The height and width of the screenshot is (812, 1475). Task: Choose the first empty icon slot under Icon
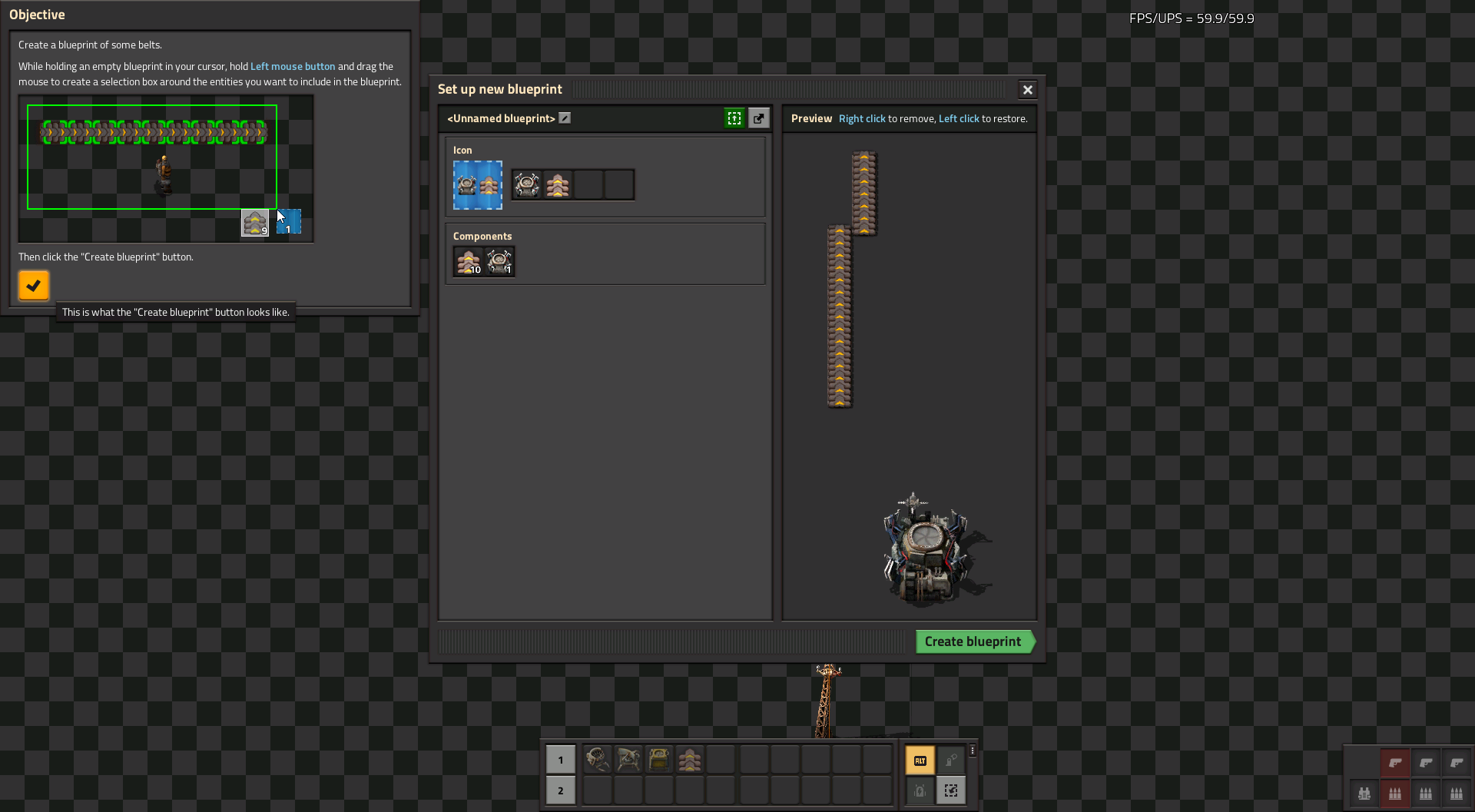(x=588, y=185)
